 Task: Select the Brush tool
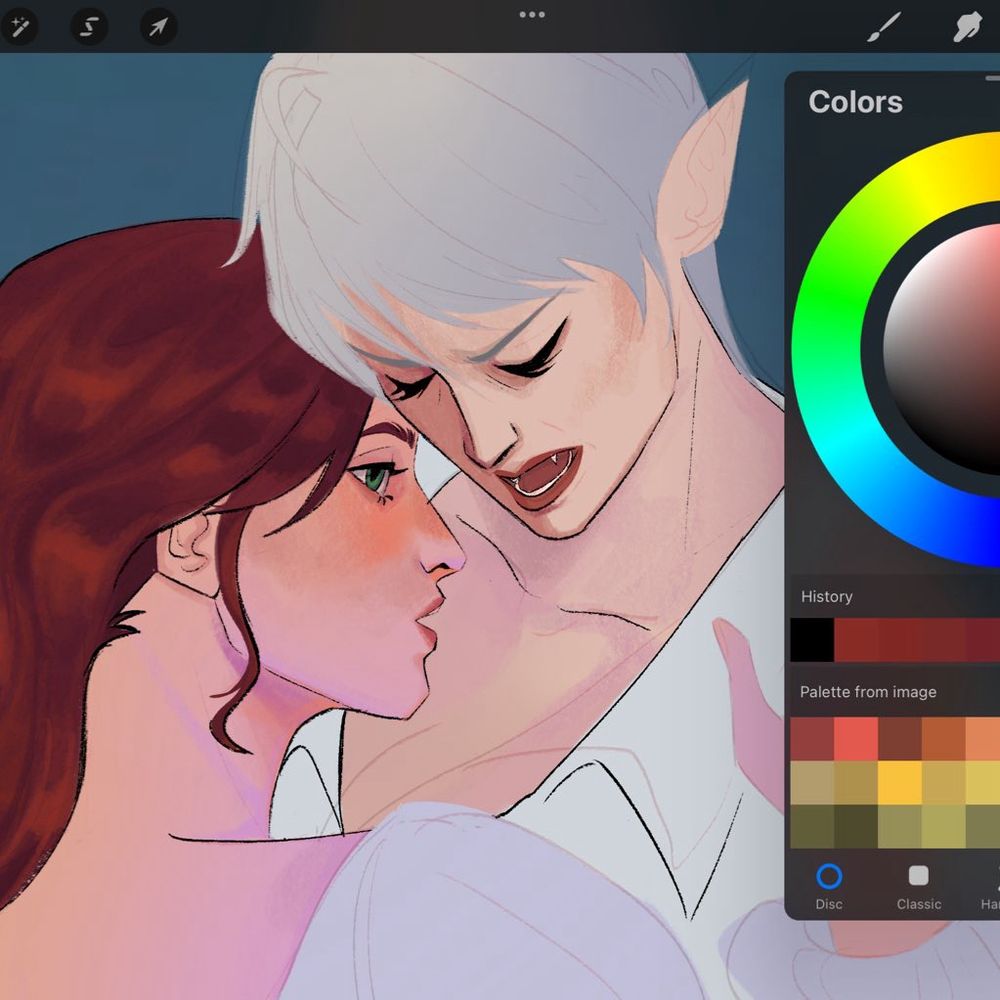[x=884, y=27]
